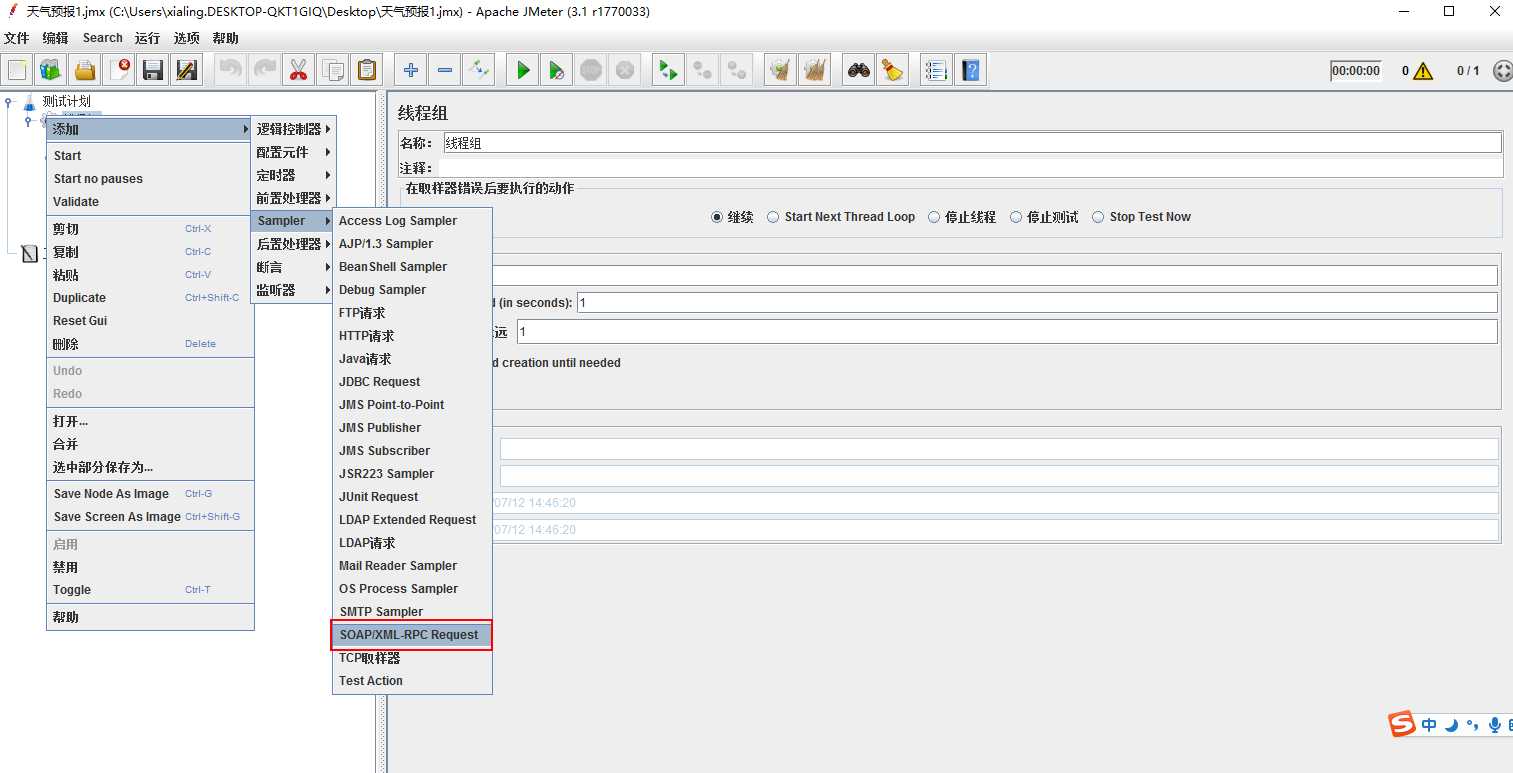Choose JDBC Request from sampler list
Screen dimensions: 1513x773
[412, 382]
